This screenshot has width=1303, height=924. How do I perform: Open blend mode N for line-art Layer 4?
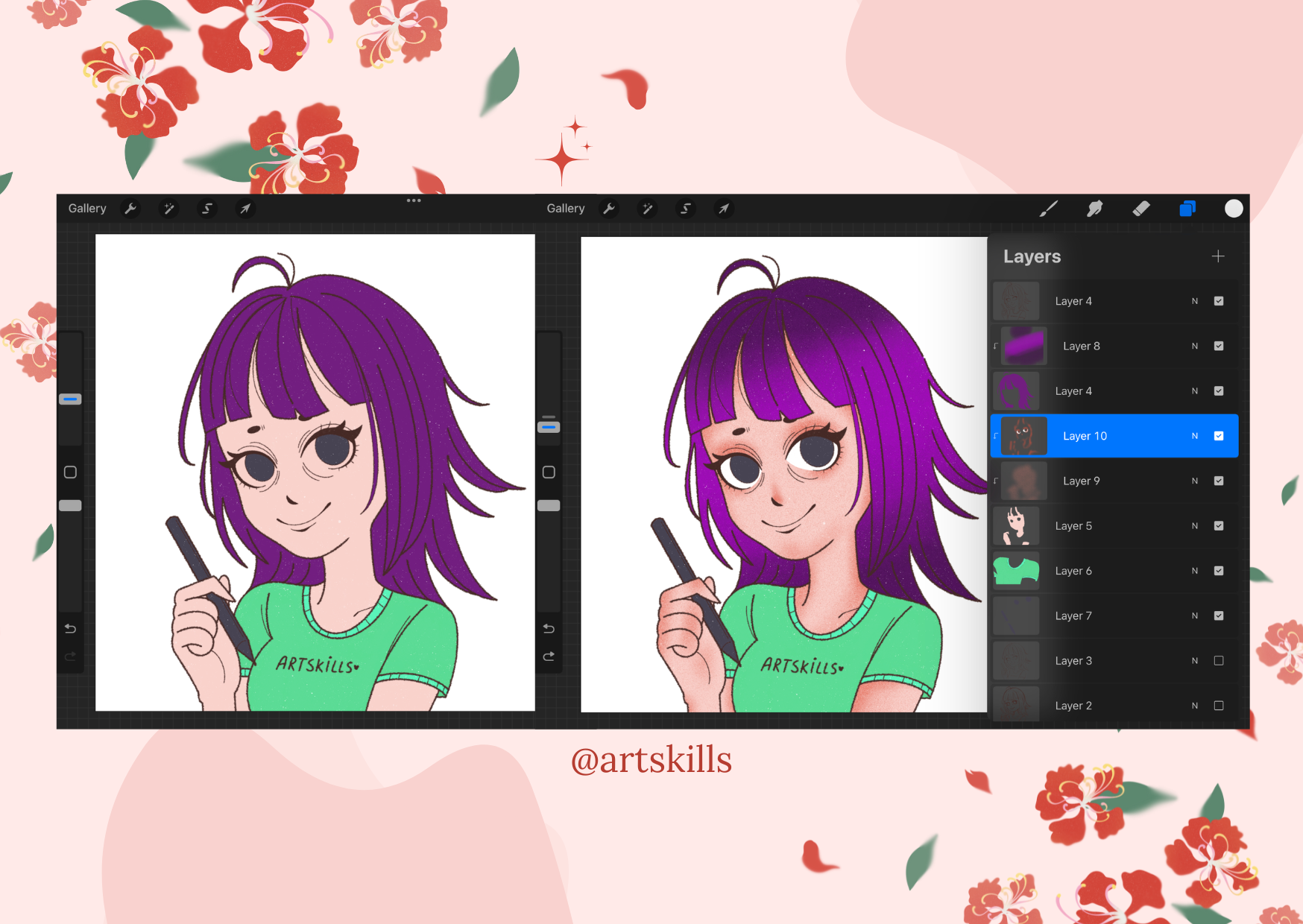(x=1195, y=301)
